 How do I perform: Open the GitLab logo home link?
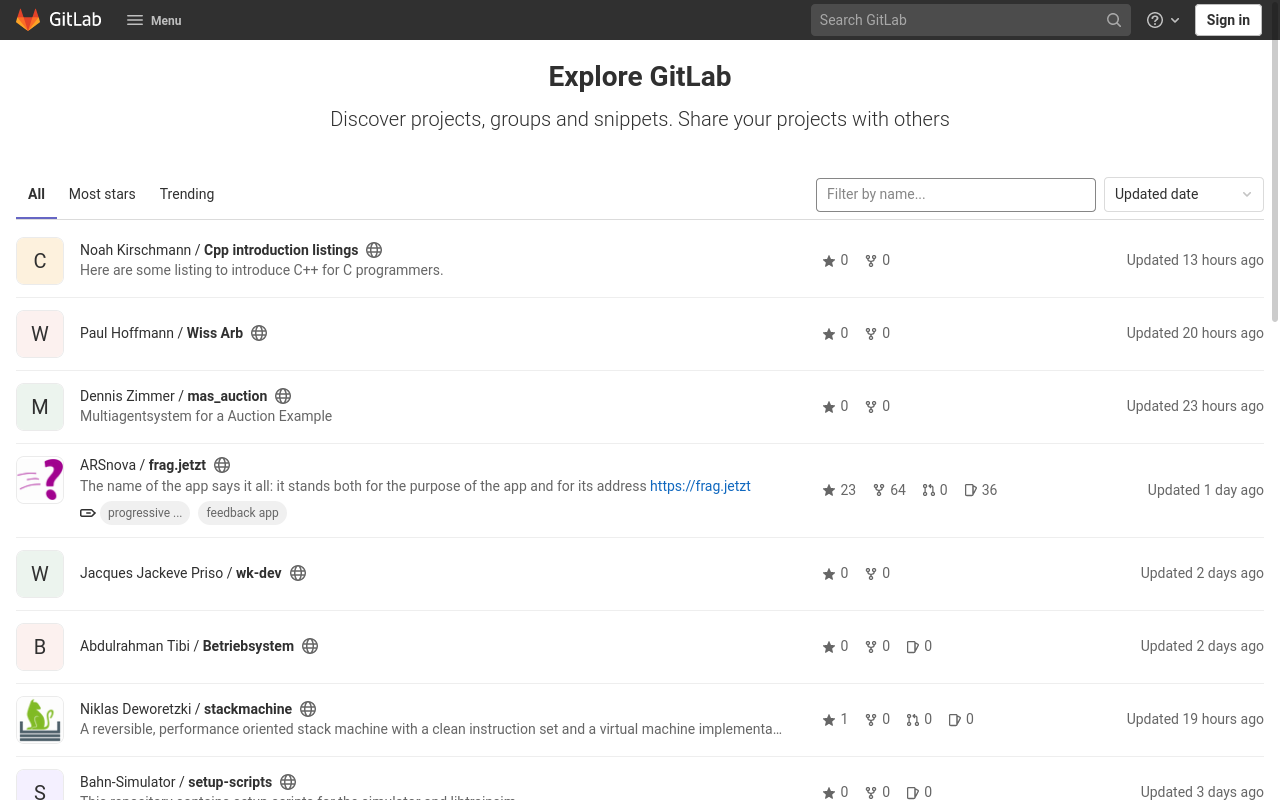[x=59, y=20]
